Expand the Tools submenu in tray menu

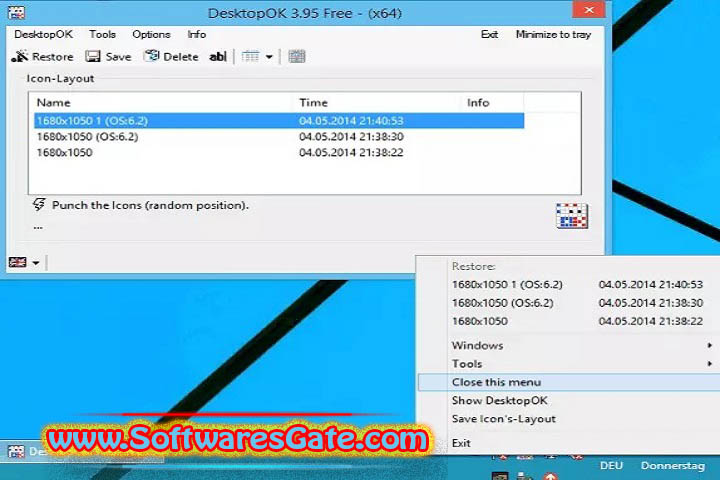(x=569, y=364)
